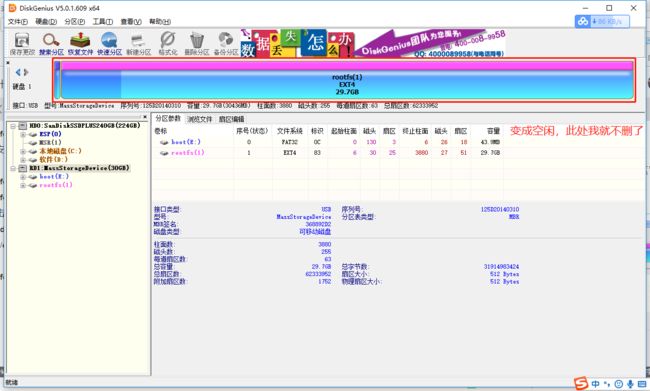Select 本地磁盘(C:) in the tree
This screenshot has height=391, width=650.
[61, 151]
